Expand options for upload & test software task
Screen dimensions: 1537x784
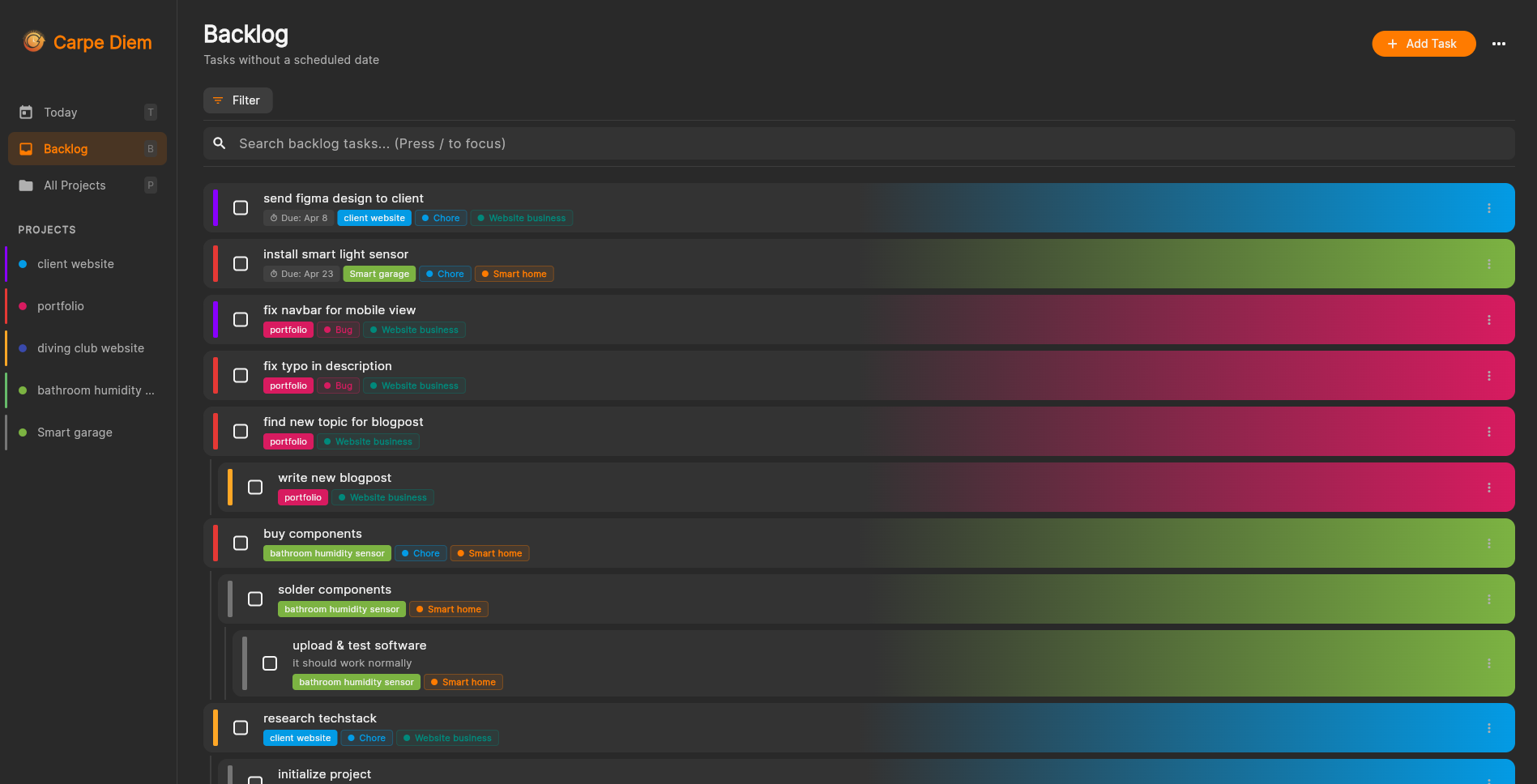[x=1488, y=663]
